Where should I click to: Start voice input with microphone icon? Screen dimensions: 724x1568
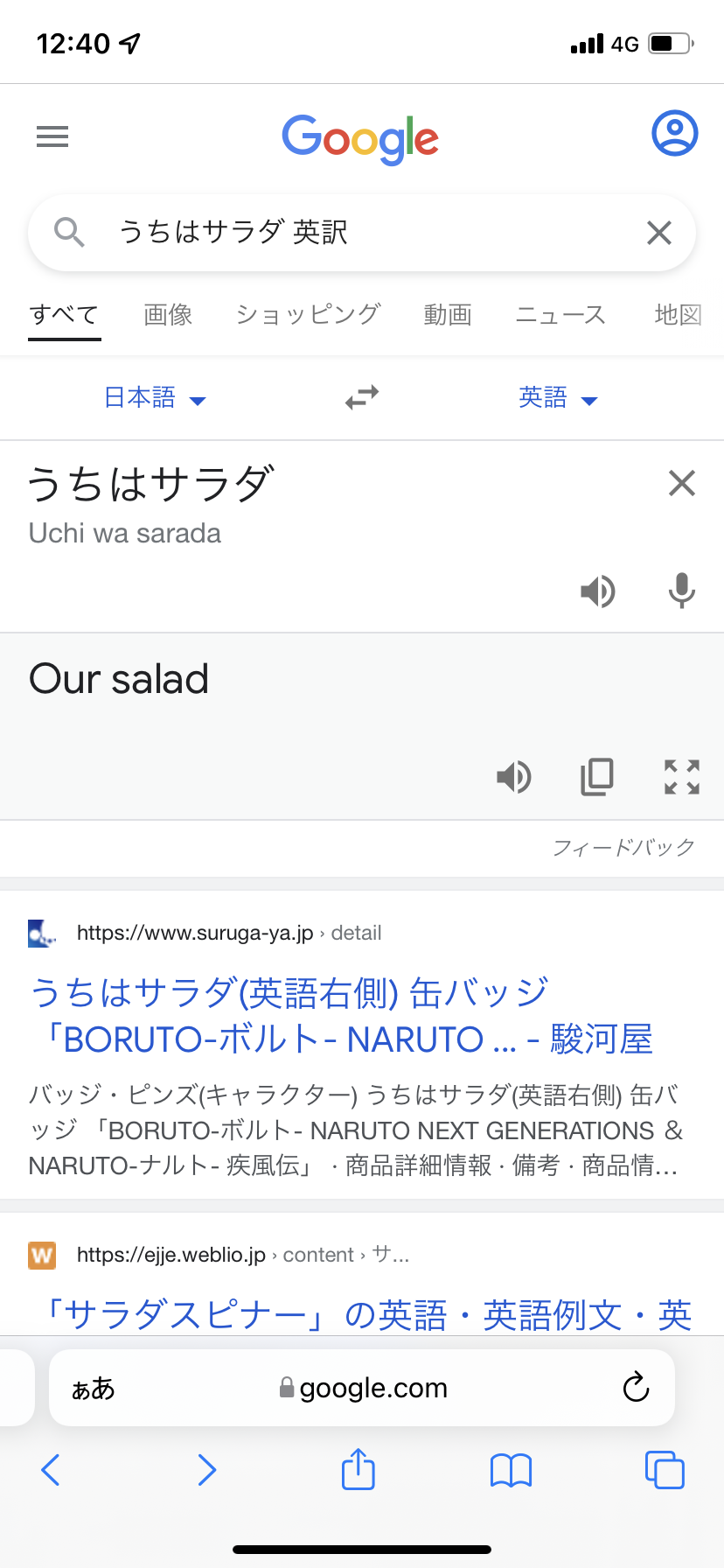pos(681,591)
